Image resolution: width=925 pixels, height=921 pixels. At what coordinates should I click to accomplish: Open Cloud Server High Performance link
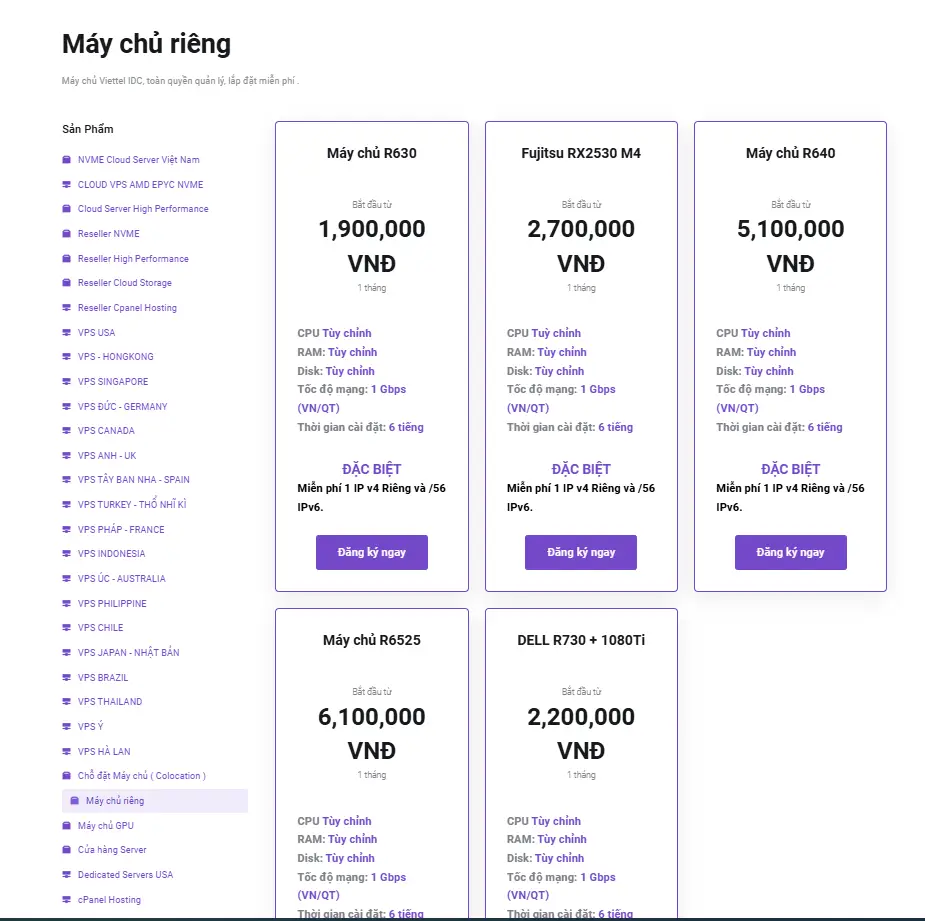pyautogui.click(x=143, y=209)
